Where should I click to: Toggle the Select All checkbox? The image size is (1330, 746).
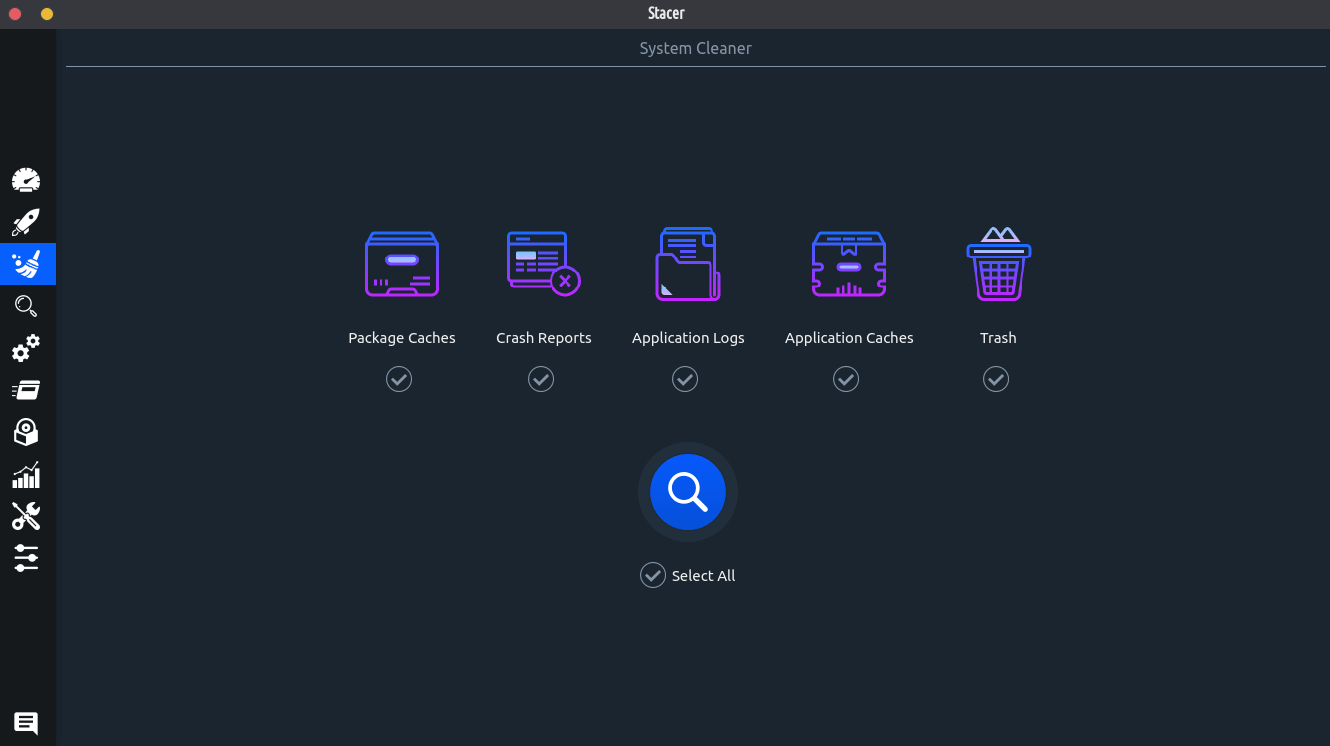[653, 575]
